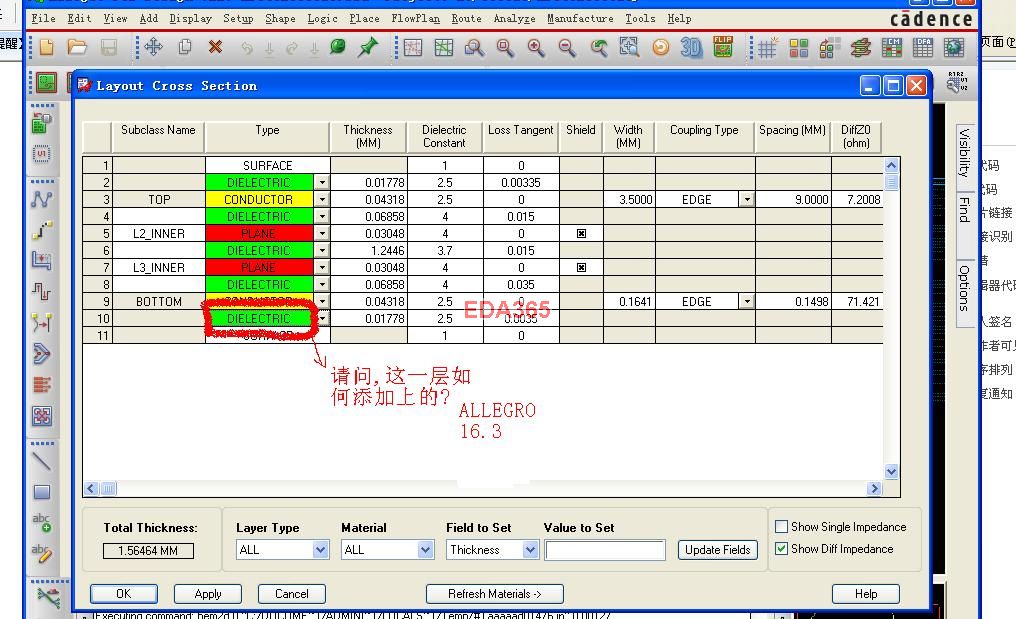Viewport: 1016px width, 619px height.
Task: Click the Update Fields button
Action: point(717,550)
